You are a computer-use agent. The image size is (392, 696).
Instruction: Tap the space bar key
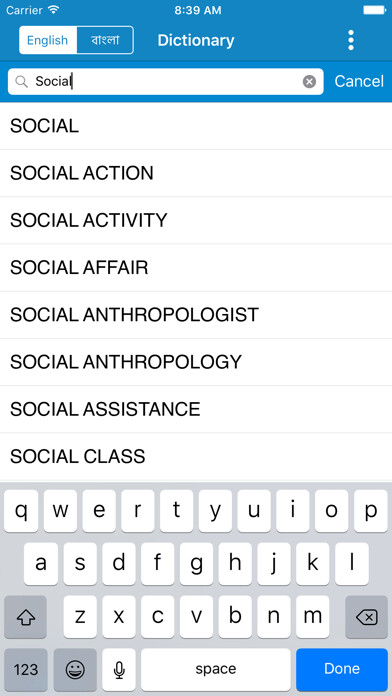tap(216, 669)
